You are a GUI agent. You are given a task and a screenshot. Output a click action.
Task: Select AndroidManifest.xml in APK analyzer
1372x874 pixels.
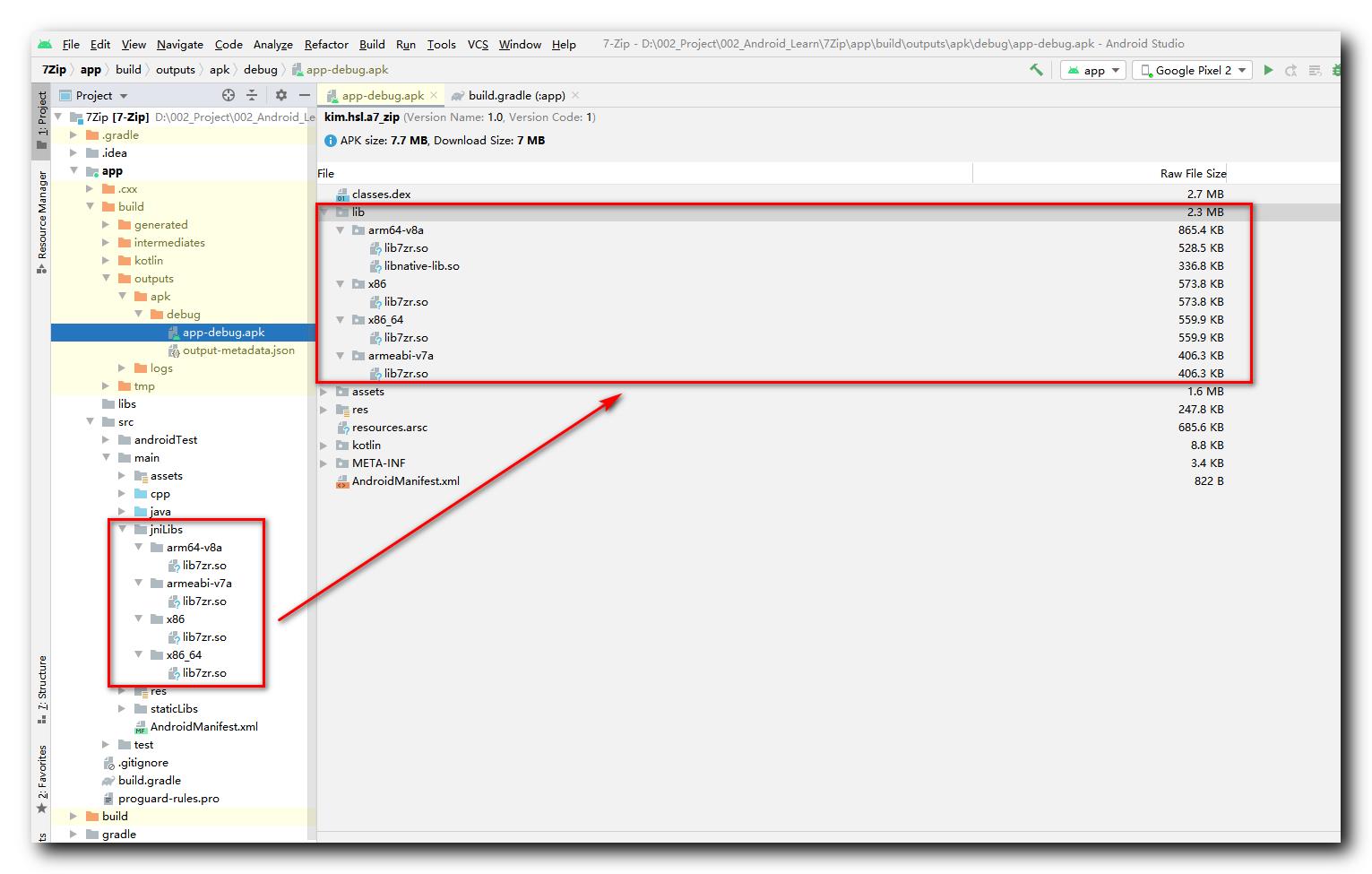pos(405,480)
